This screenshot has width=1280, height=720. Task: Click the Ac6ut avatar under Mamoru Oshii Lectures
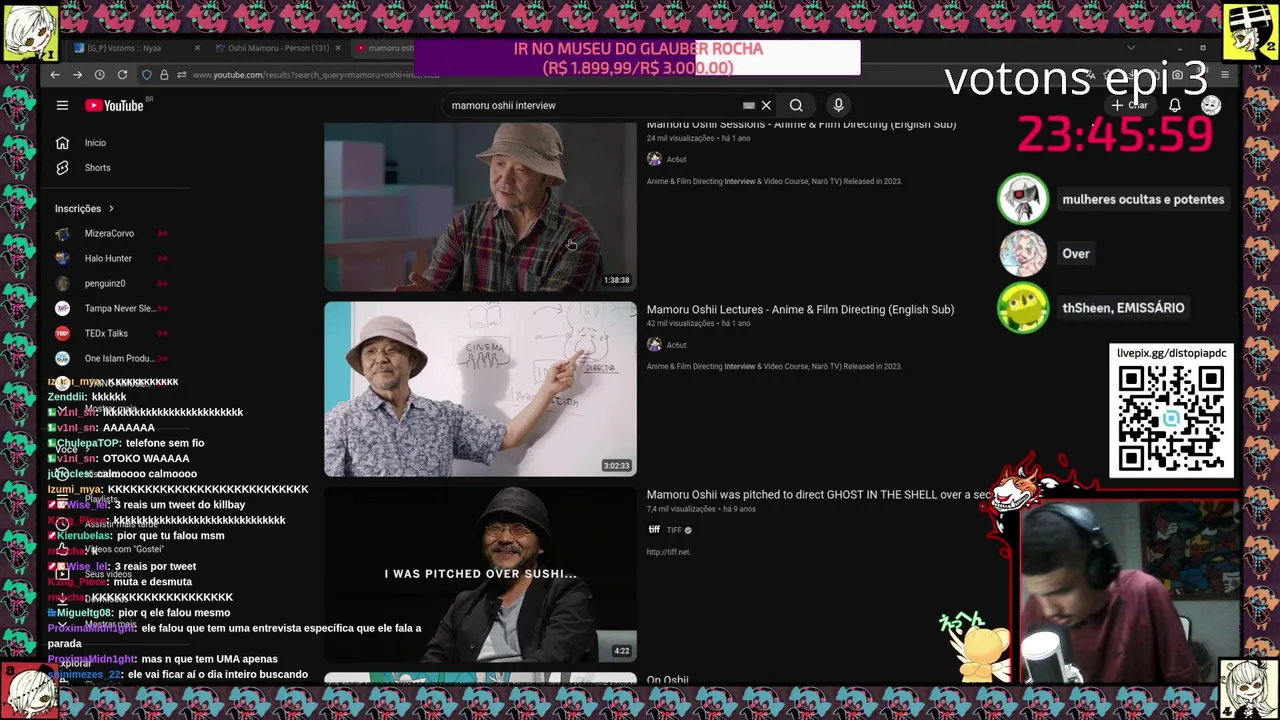coord(654,345)
